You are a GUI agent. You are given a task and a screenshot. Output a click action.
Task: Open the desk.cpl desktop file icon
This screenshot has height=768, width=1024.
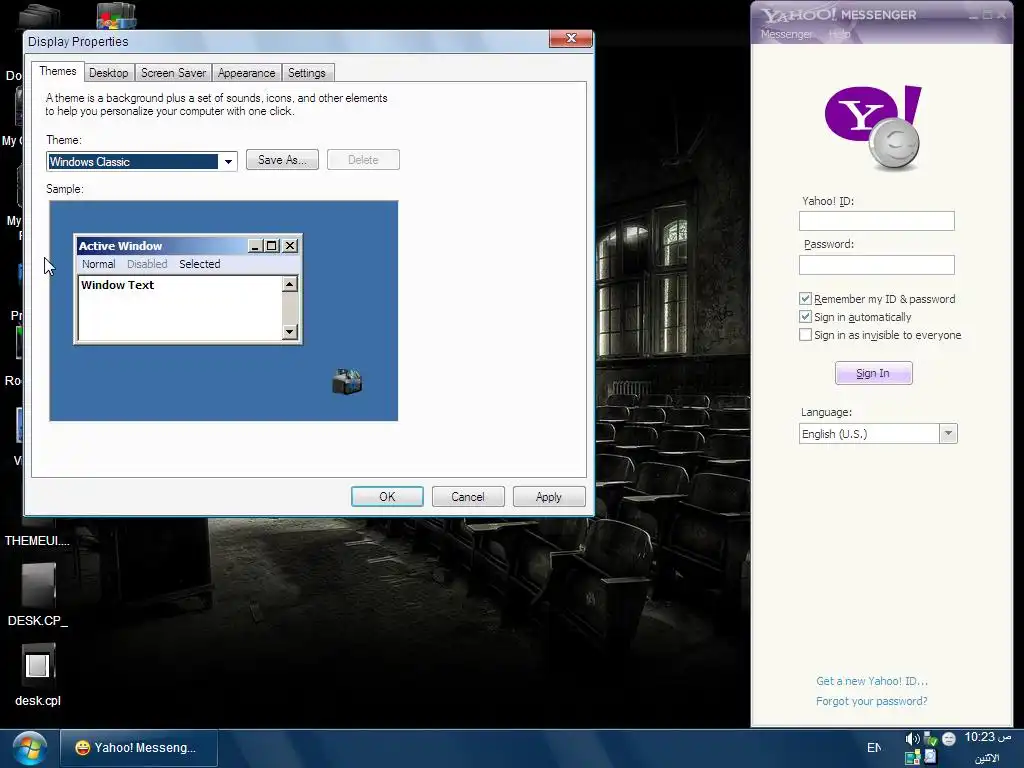tap(38, 665)
